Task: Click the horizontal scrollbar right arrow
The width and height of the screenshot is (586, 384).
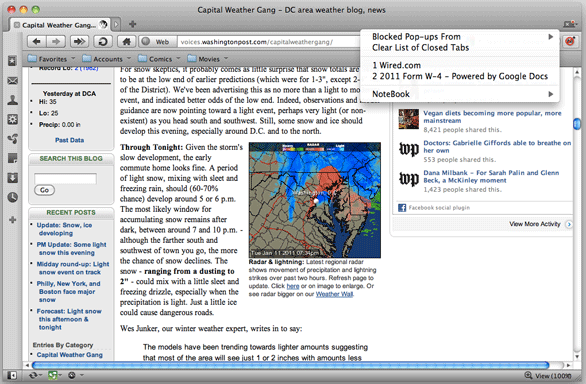Action: pyautogui.click(x=568, y=365)
